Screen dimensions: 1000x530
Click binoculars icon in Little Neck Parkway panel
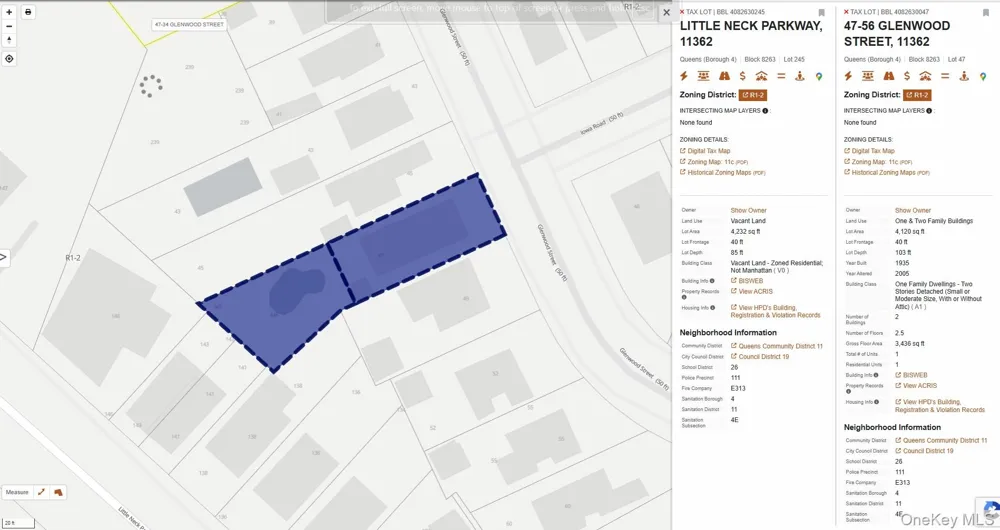(724, 76)
